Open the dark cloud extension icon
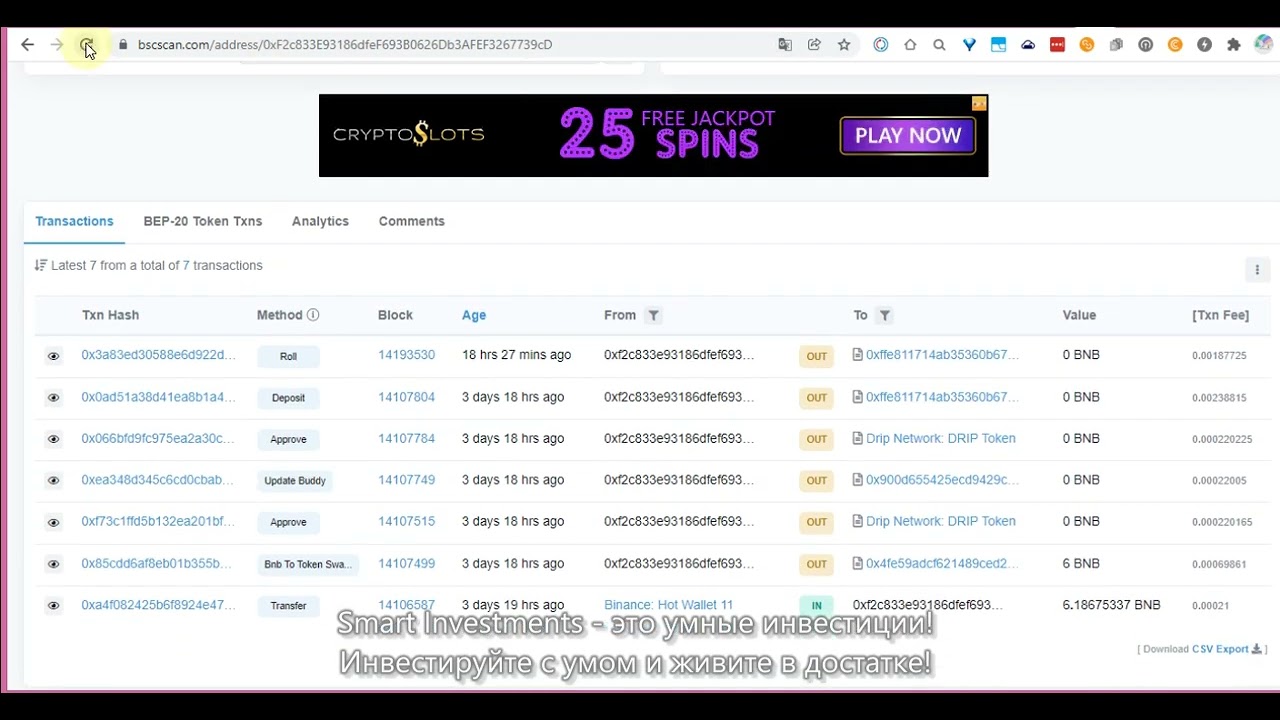Screen dimensions: 1280x720 point(1028,44)
